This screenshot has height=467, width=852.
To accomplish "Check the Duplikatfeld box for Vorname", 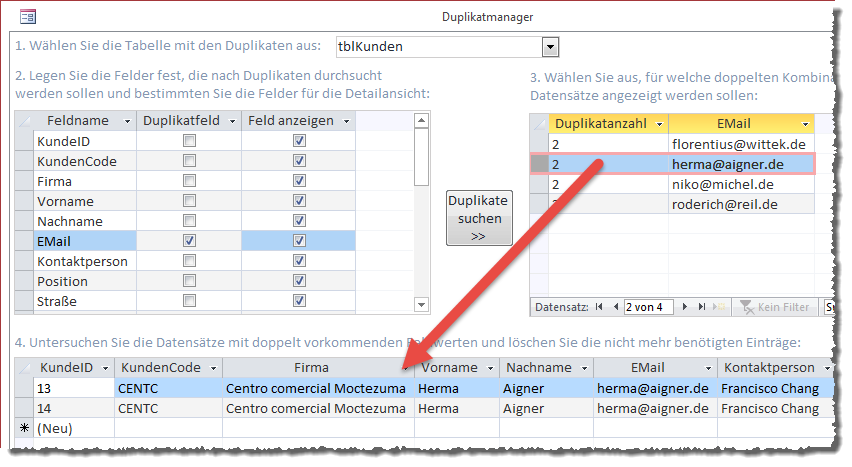I will 189,201.
